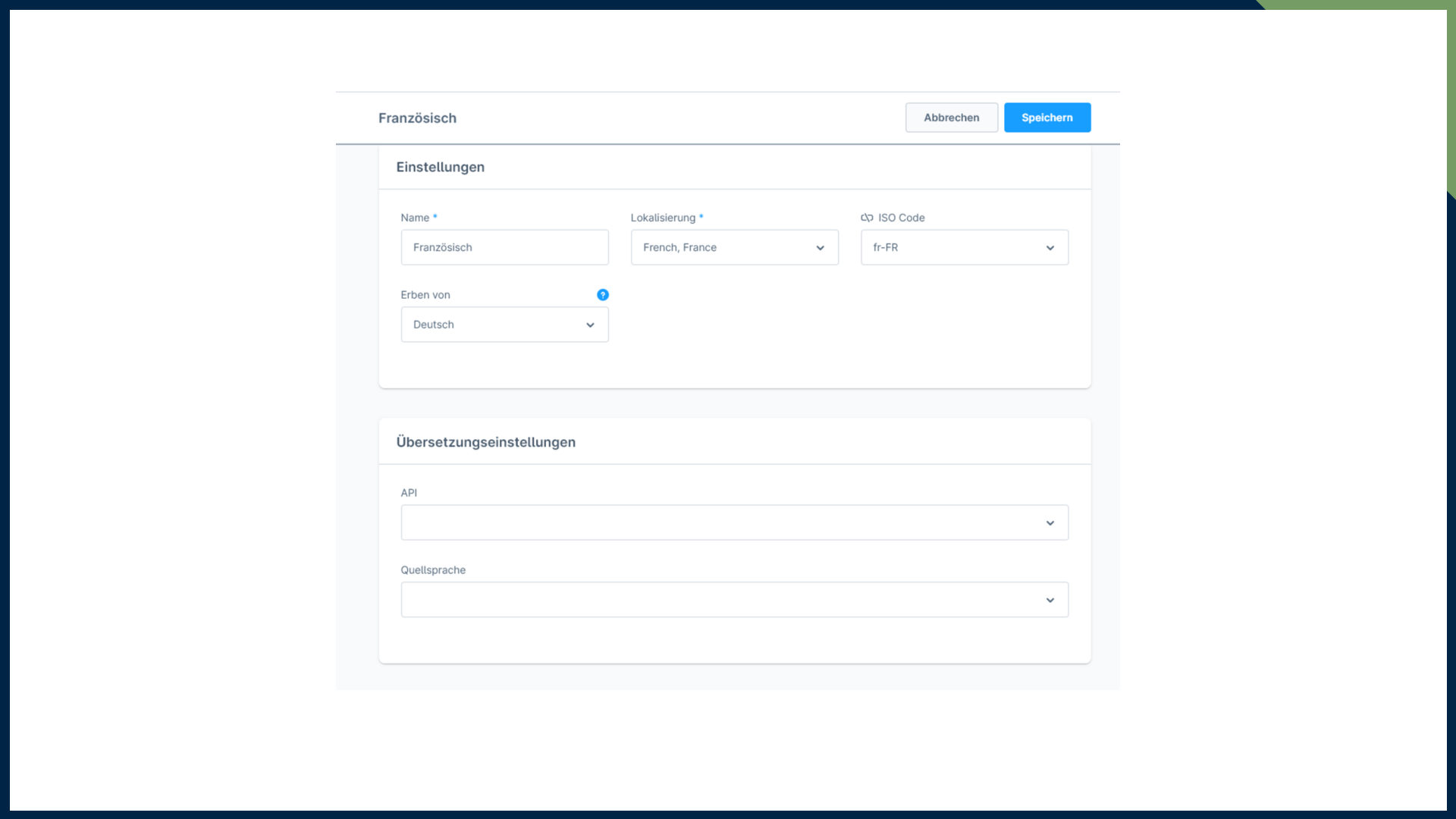1456x819 pixels.
Task: Click the Französisch page title
Action: pyautogui.click(x=417, y=118)
